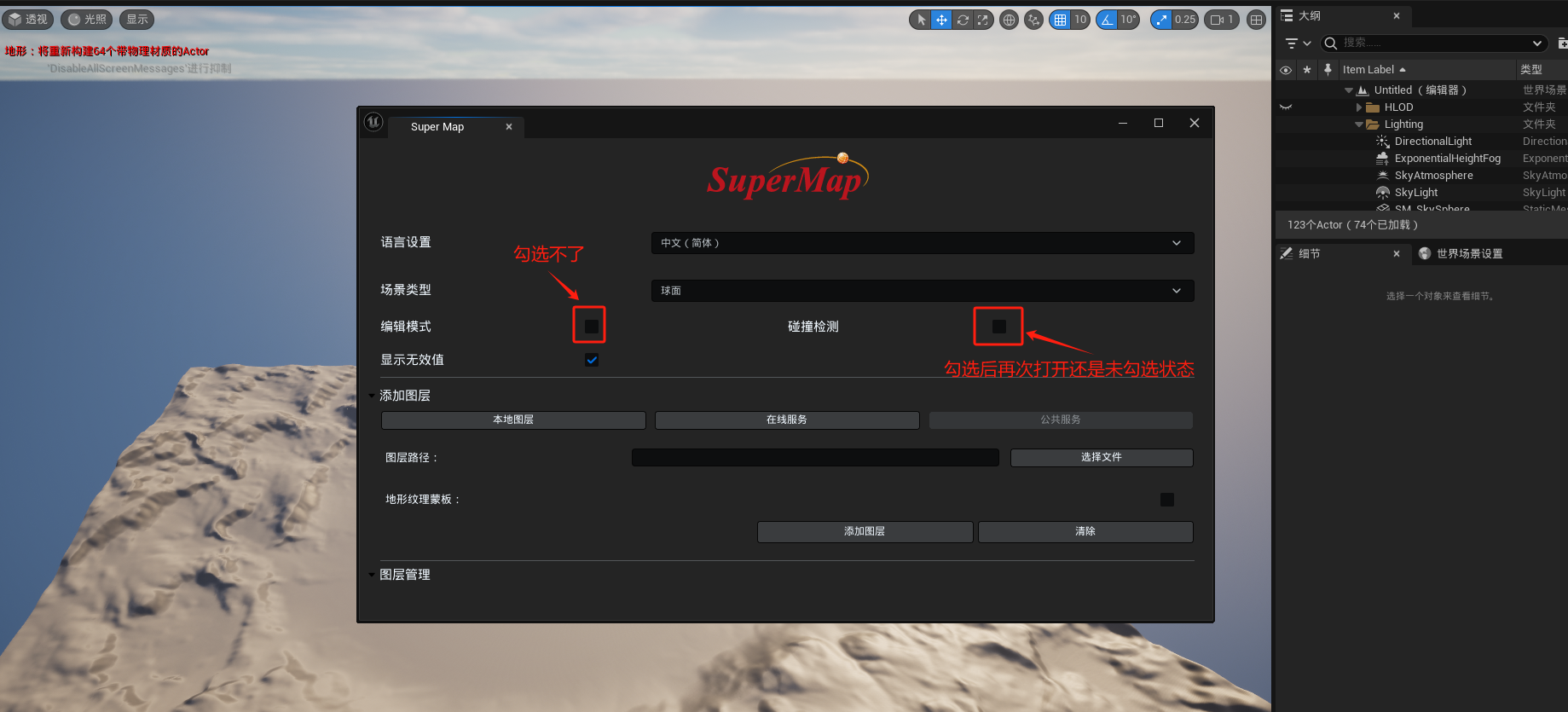Click the 清除 clear button
This screenshot has width=1568, height=712.
pyautogui.click(x=1085, y=532)
